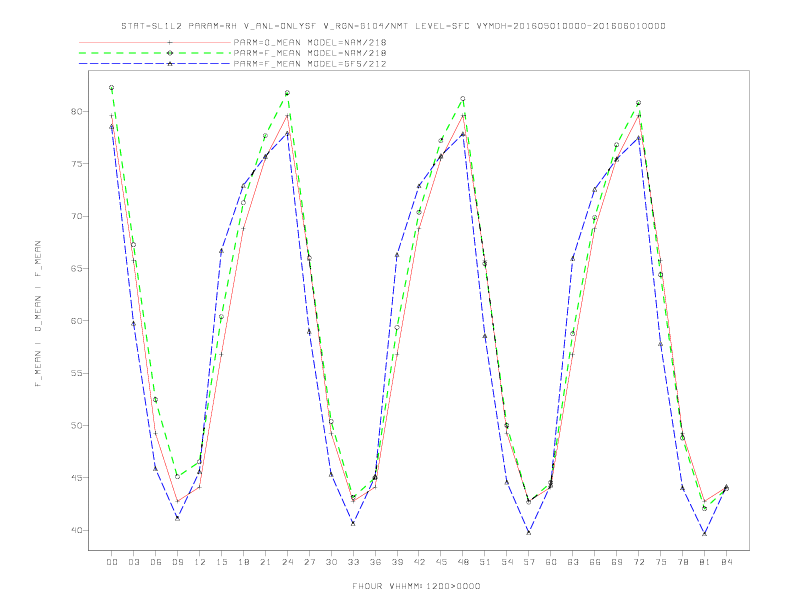Click x-axis tick label 09
This screenshot has height=612, width=792.
click(177, 562)
